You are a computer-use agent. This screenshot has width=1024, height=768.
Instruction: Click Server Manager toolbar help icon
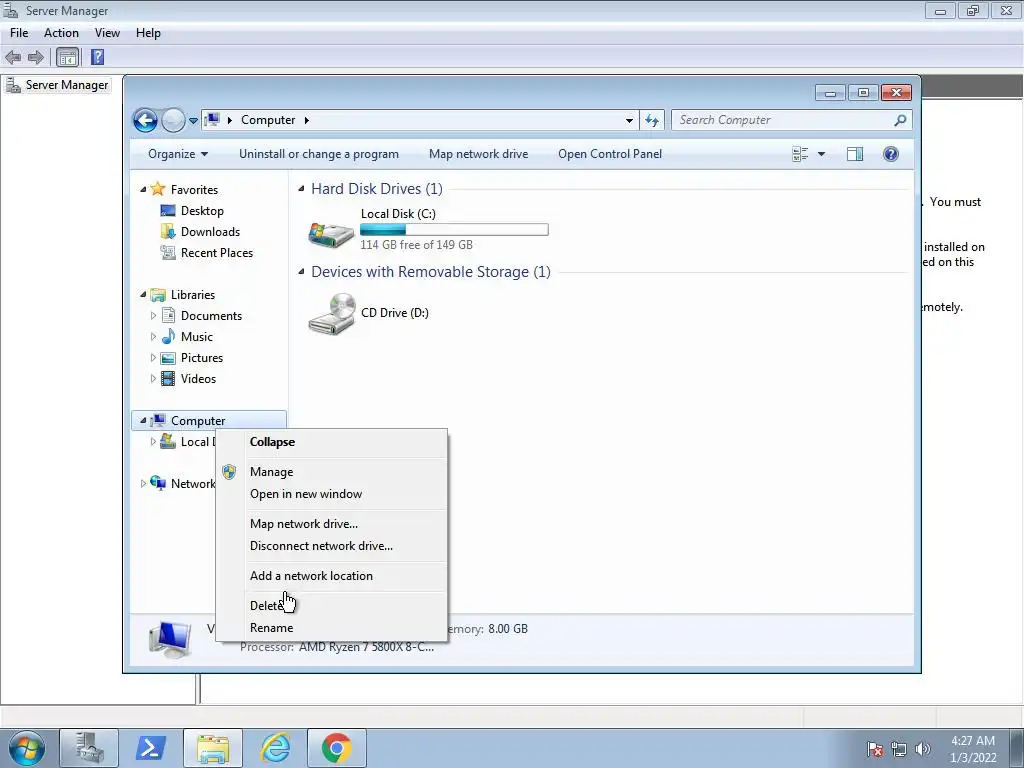(97, 57)
